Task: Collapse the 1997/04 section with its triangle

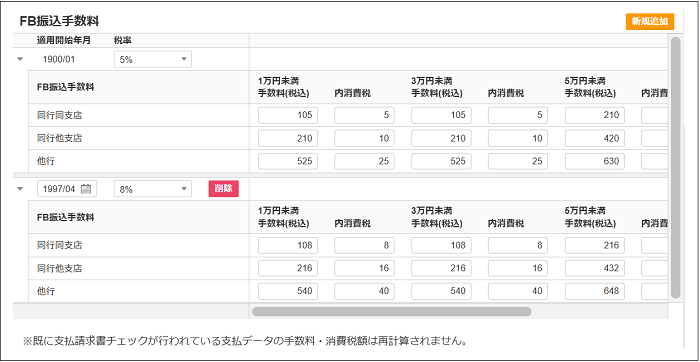Action: 20,188
